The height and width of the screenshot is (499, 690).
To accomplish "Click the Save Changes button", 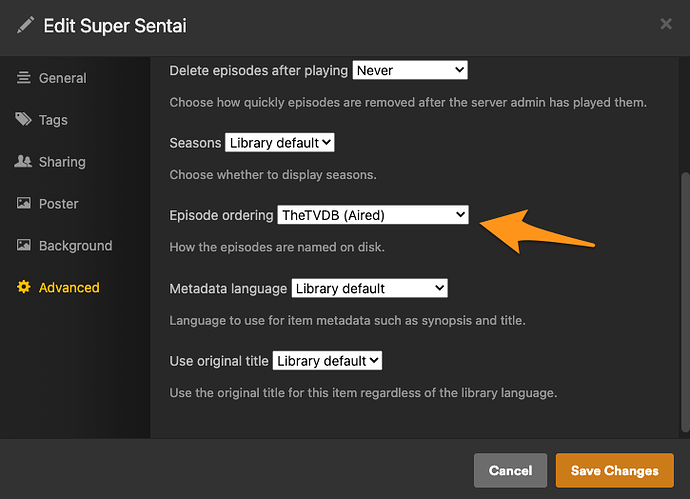I will 614,470.
